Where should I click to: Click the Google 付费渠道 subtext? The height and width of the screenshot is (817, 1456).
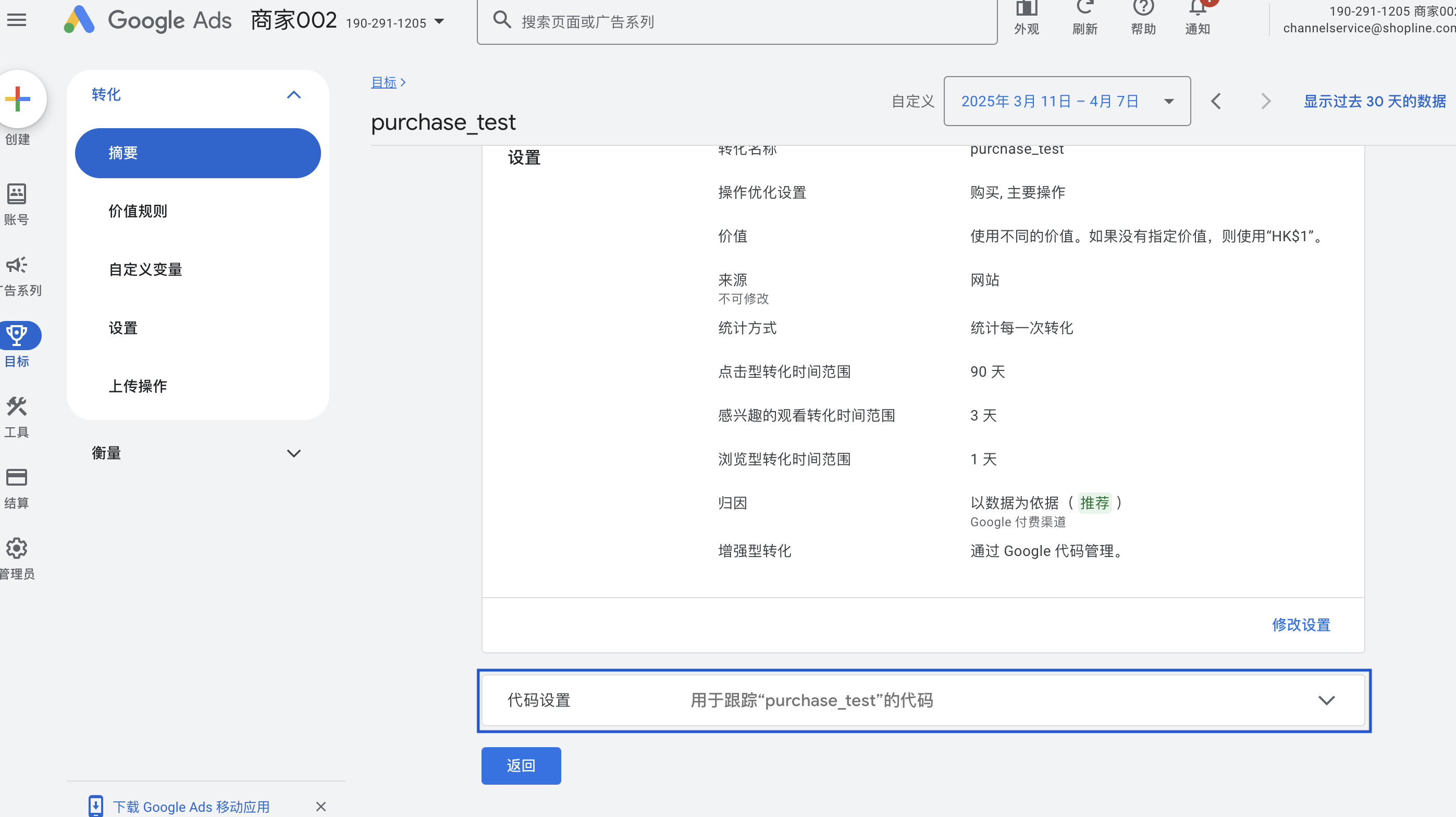tap(1018, 522)
